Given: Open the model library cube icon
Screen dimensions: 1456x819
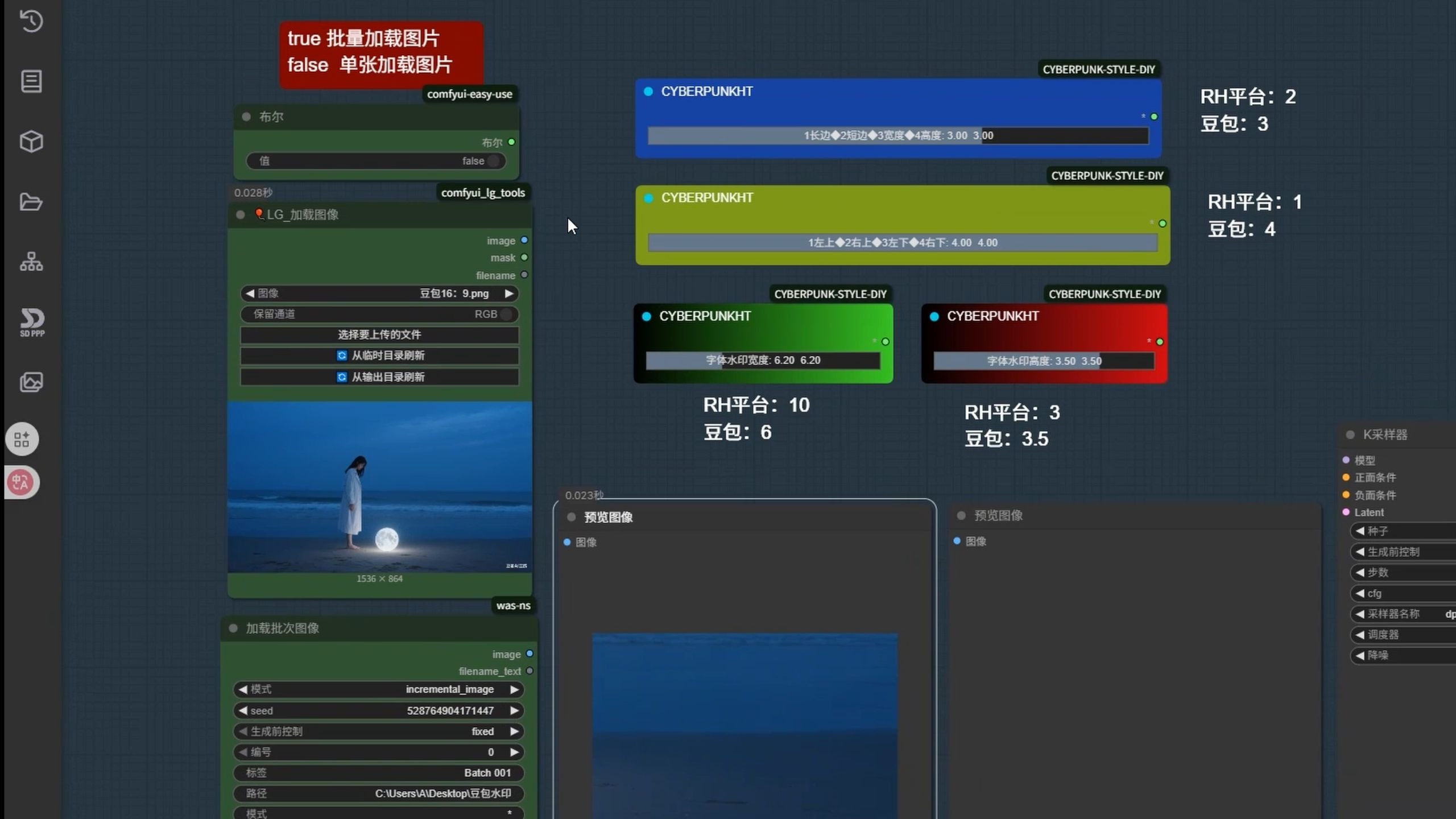Looking at the screenshot, I should [x=31, y=142].
